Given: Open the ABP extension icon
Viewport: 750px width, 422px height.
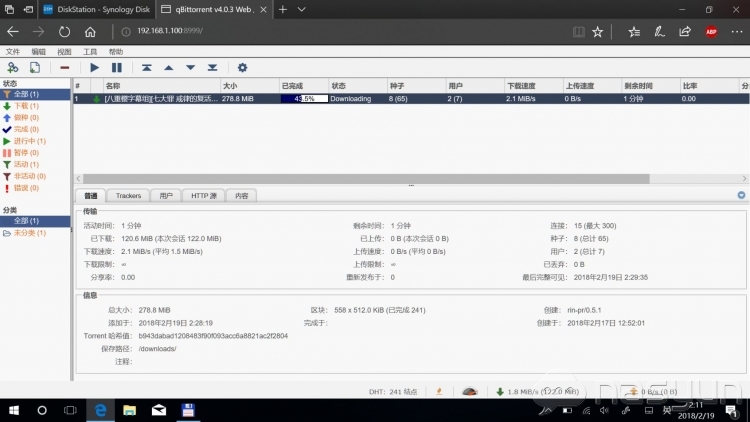Looking at the screenshot, I should [x=711, y=32].
